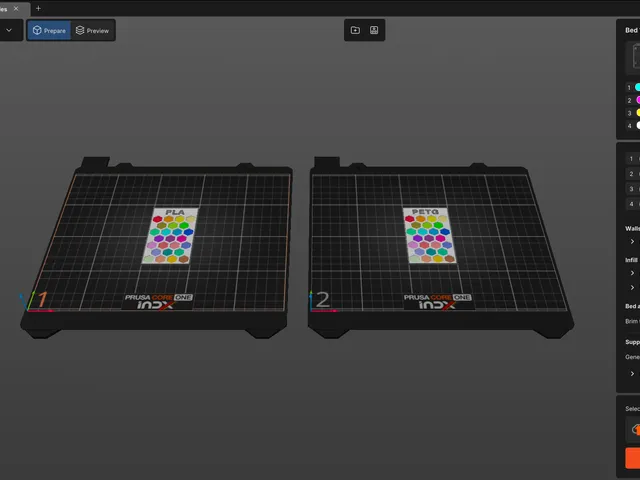Pick the yellow filament swatch in slot 3
This screenshot has height=480, width=640.
(x=638, y=113)
